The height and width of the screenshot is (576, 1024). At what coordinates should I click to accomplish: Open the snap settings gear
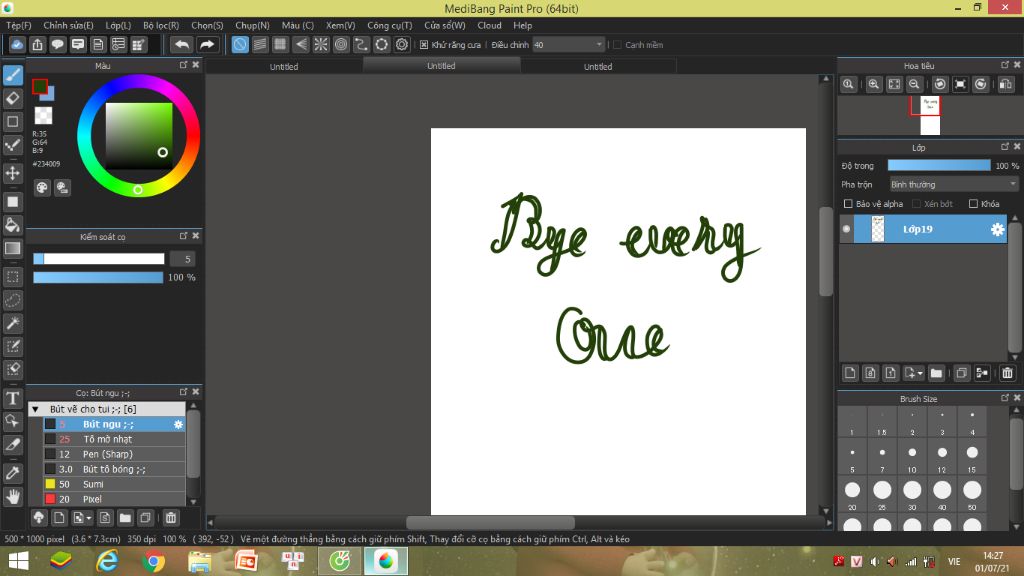[402, 44]
